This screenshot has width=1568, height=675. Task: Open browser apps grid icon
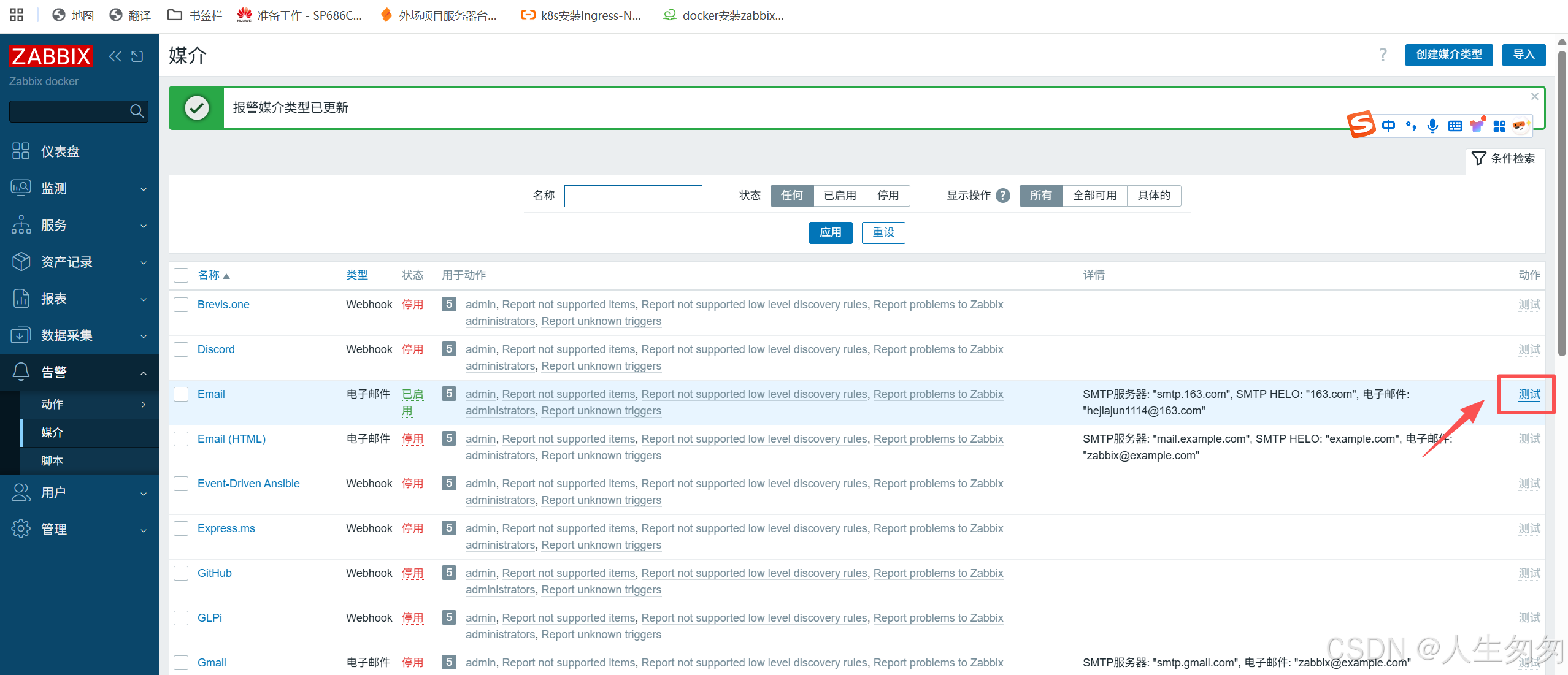pyautogui.click(x=17, y=15)
